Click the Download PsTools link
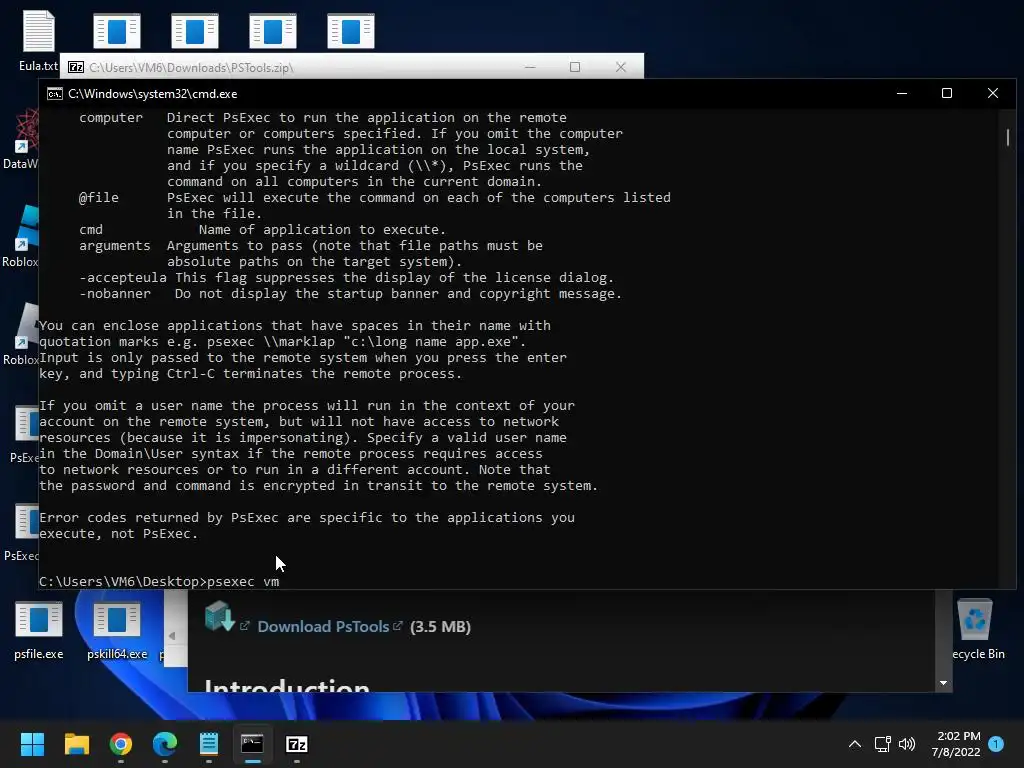Screen dimensions: 1024x768 point(323,626)
